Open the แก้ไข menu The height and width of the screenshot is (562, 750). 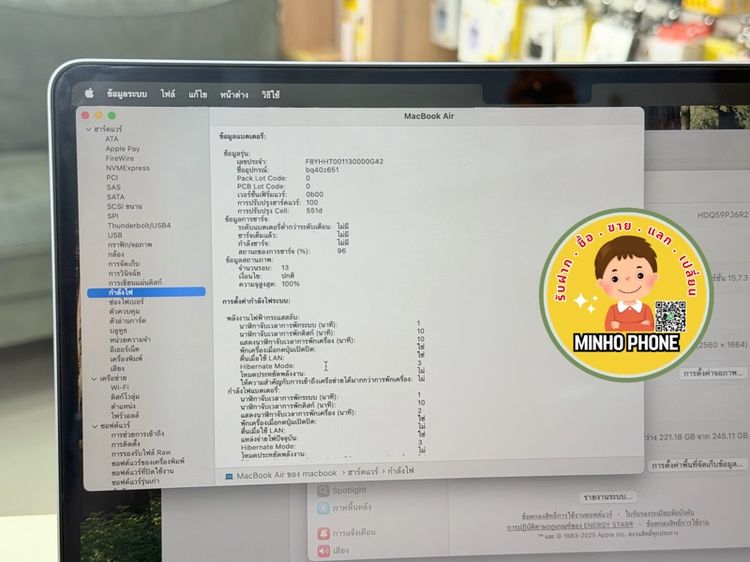198,95
